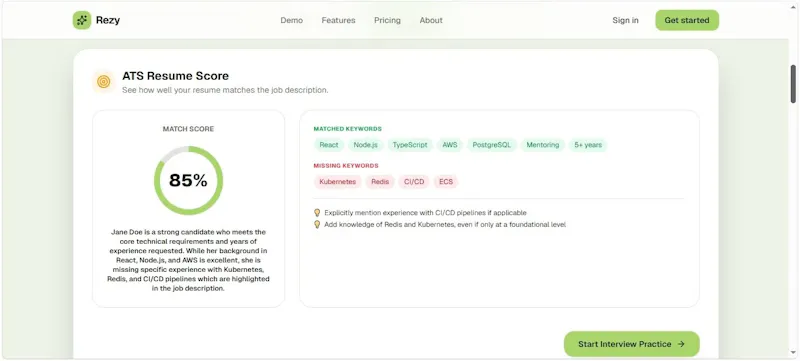Click the 'Explicitly mention experience with CI/CD' tip

[x=426, y=213]
